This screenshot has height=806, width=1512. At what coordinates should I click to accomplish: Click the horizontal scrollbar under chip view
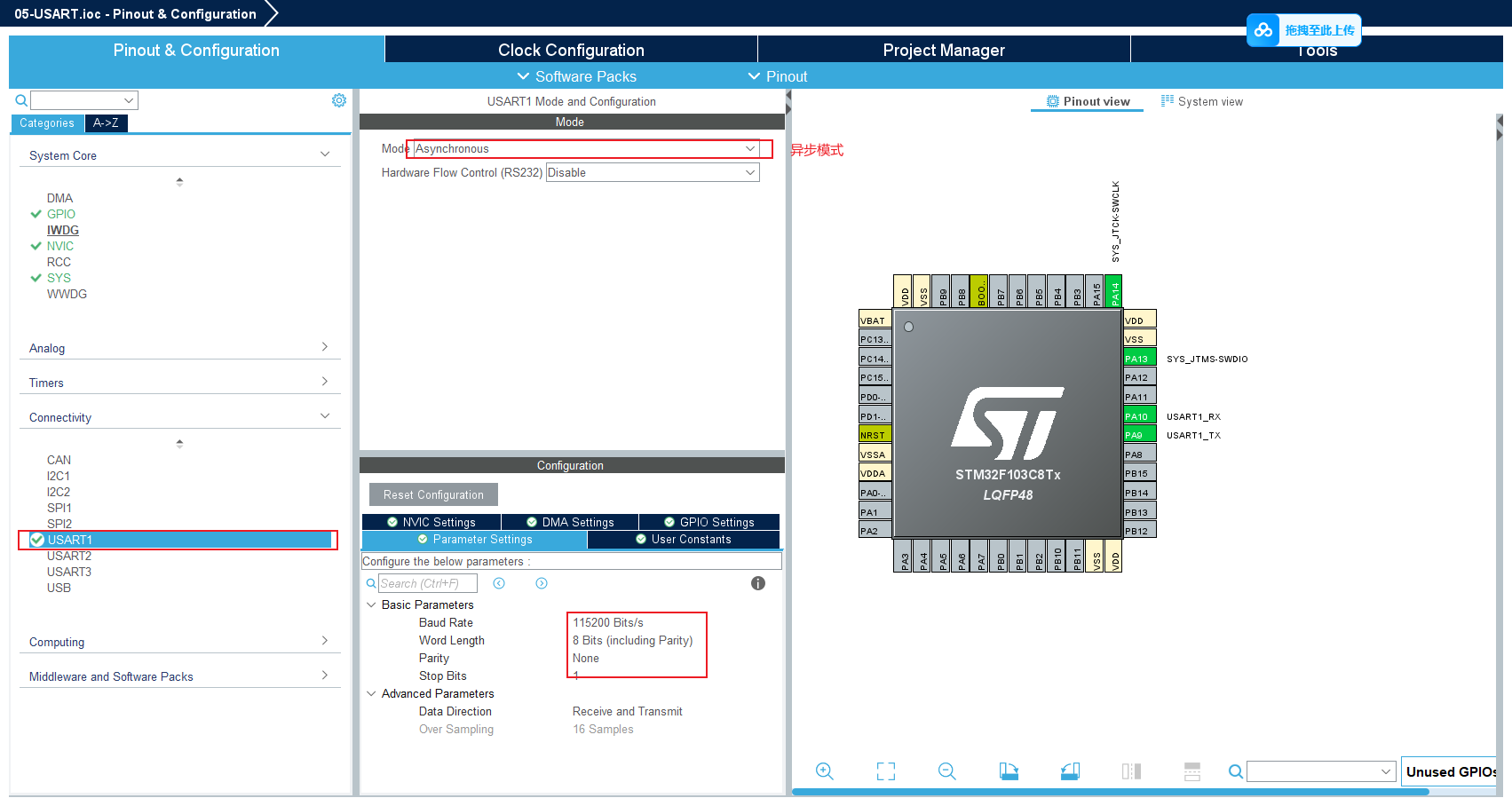coord(1110,792)
